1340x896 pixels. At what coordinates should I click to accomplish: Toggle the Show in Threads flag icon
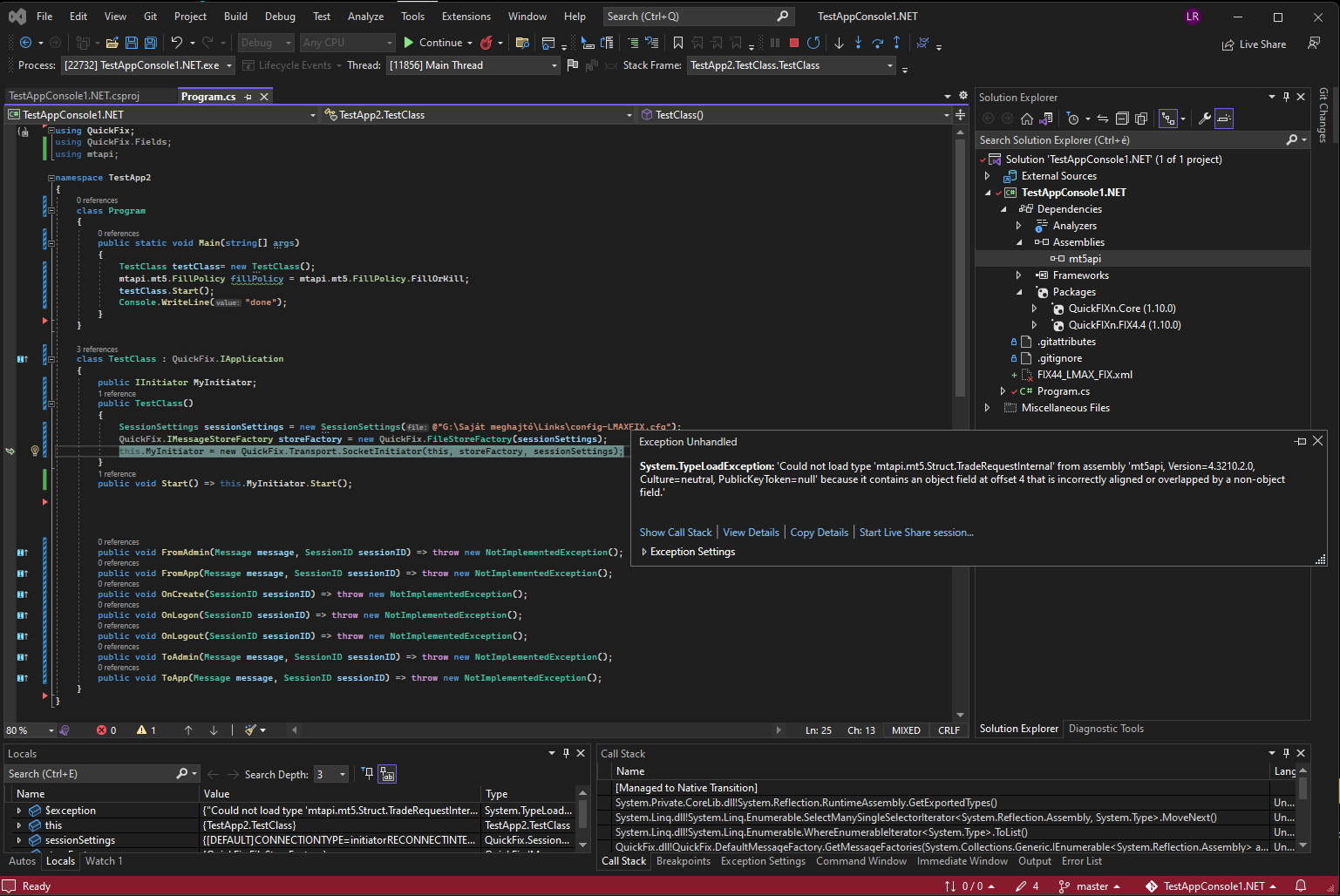tap(573, 65)
